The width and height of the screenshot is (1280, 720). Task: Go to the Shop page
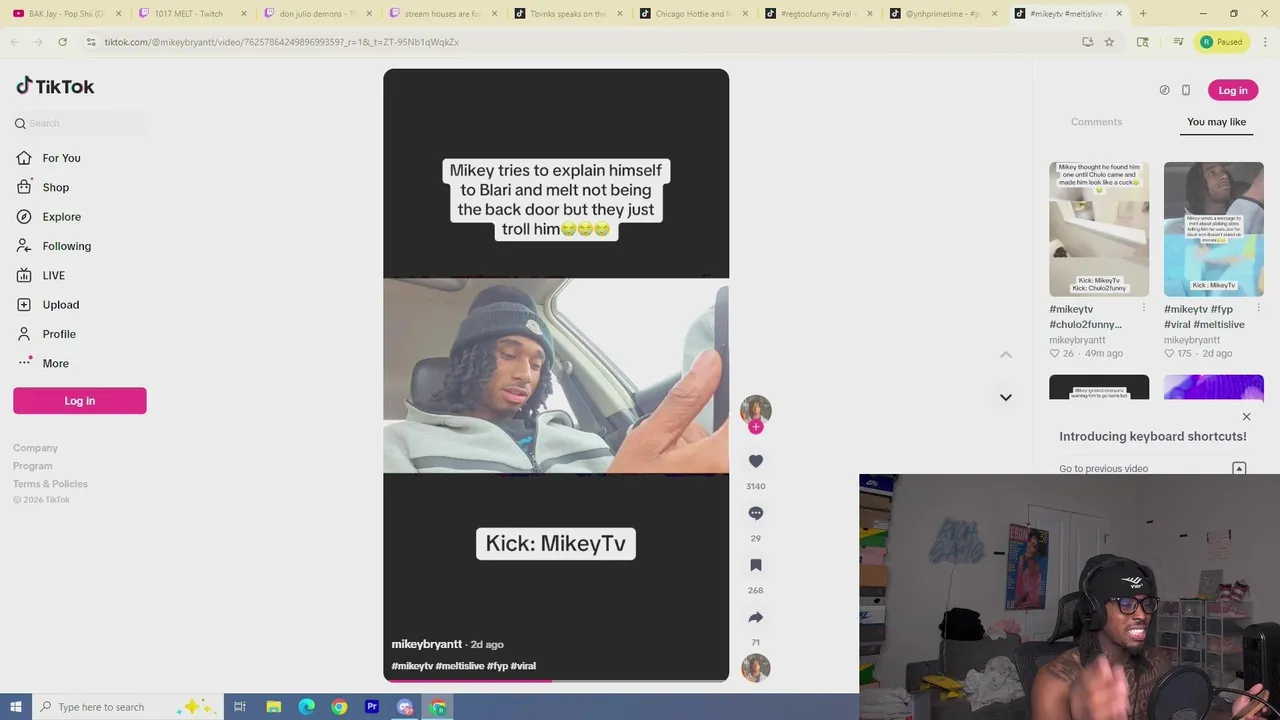click(56, 187)
